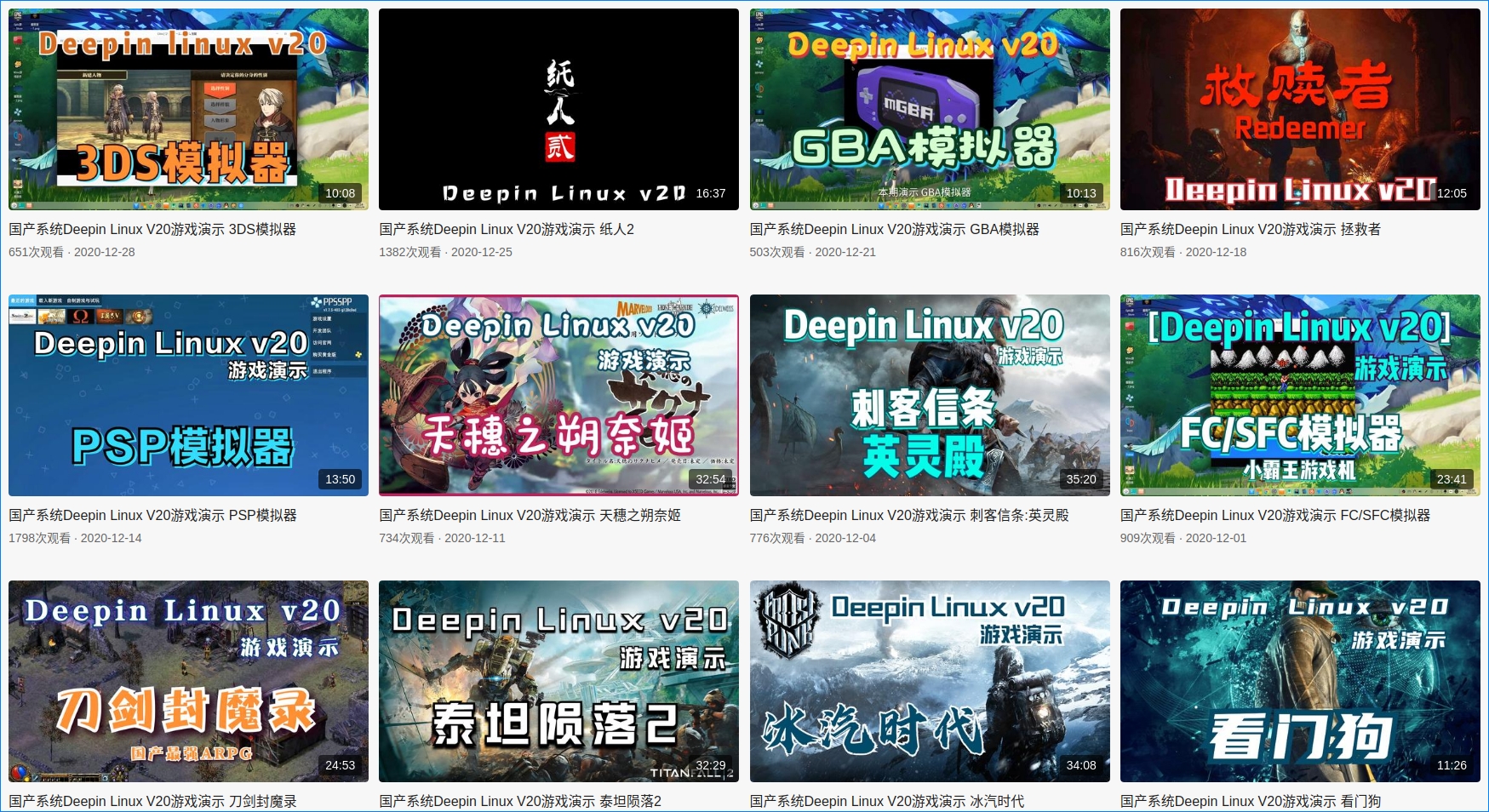Image resolution: width=1489 pixels, height=812 pixels.
Task: Open the GBA模拟器 video thumbnail
Action: [930, 109]
